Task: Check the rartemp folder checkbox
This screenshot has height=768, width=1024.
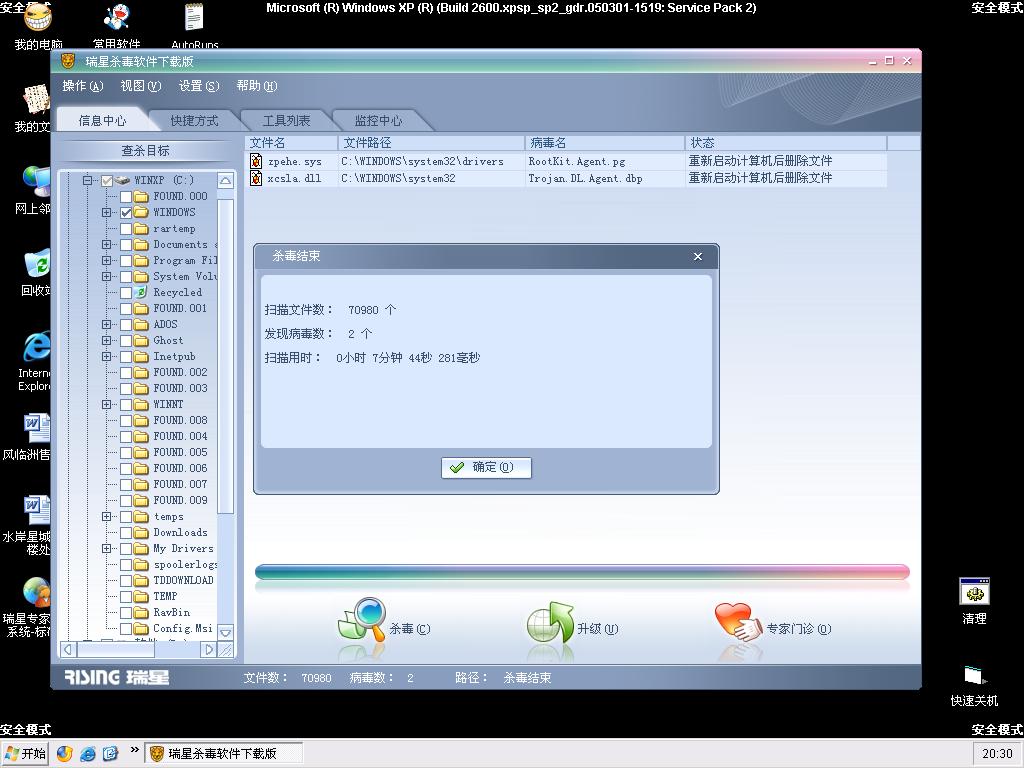Action: (126, 229)
